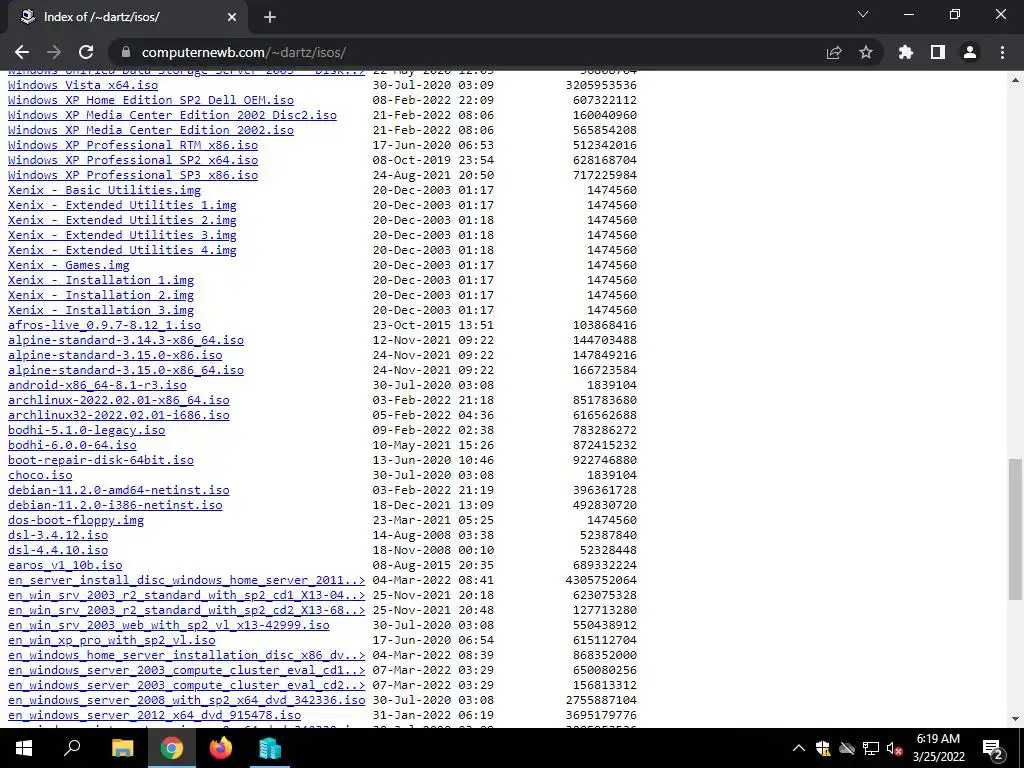1024x768 pixels.
Task: Launch Firefox from the taskbar
Action: pyautogui.click(x=221, y=748)
